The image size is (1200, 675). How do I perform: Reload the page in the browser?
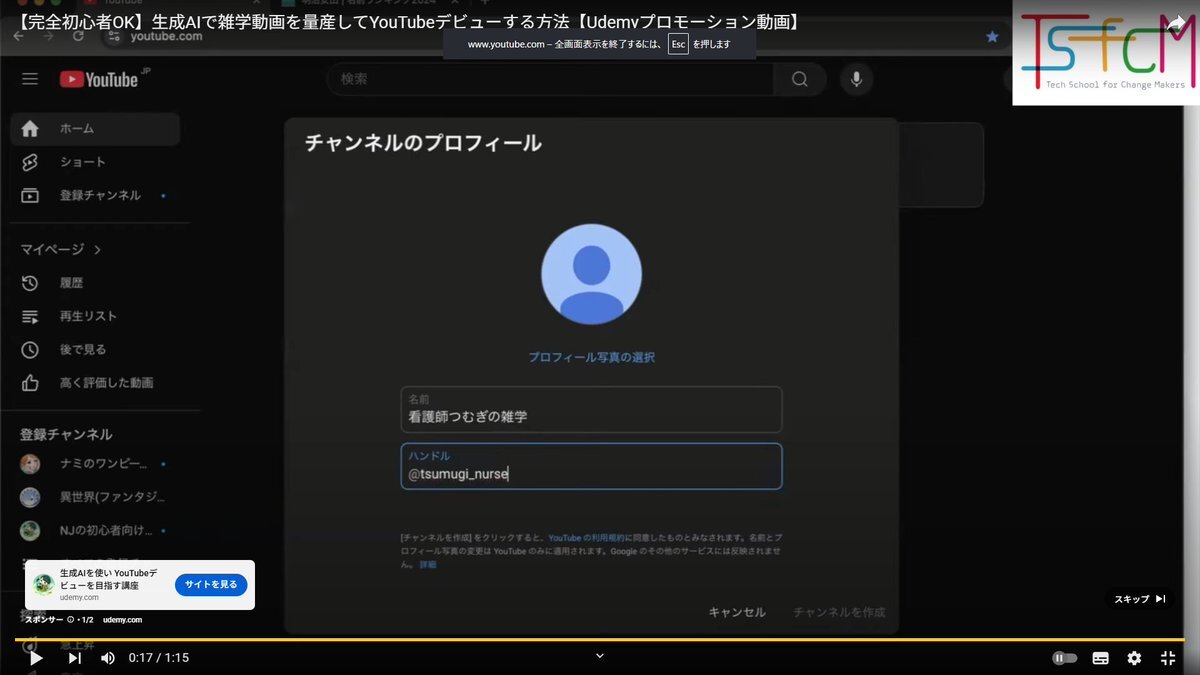78,36
